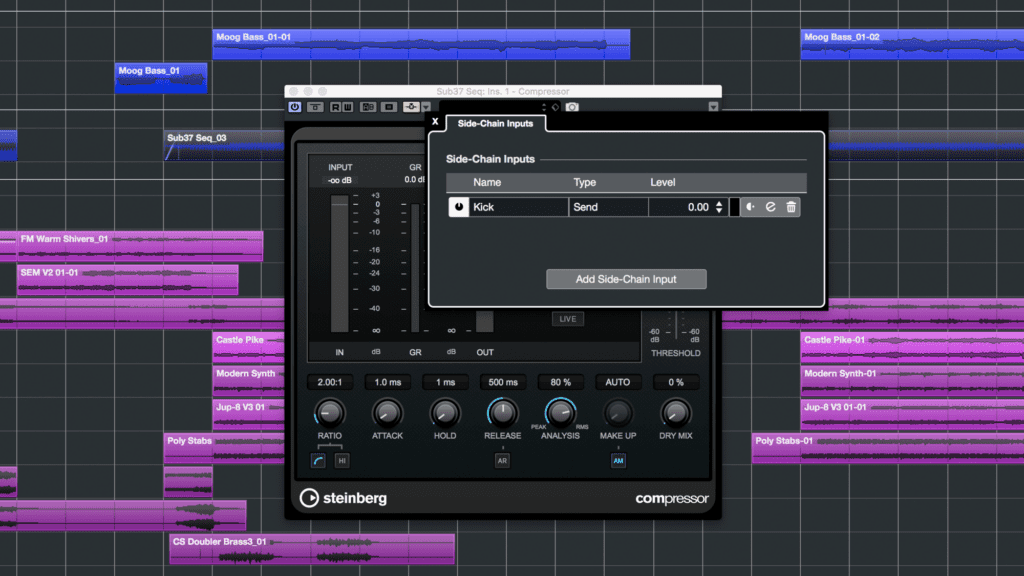
Task: Click the preset diamond management icon
Action: point(556,107)
